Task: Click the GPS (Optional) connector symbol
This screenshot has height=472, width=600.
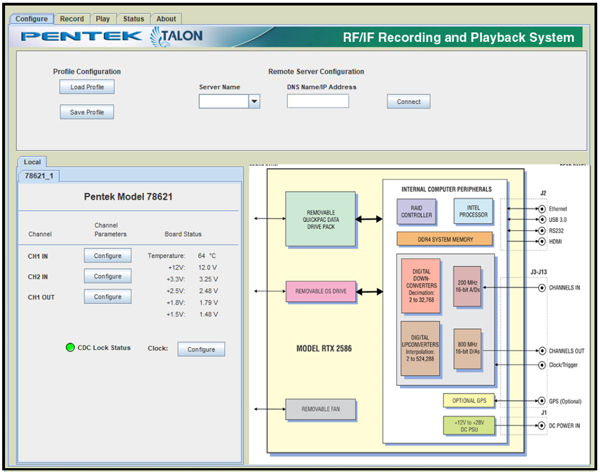Action: (541, 401)
